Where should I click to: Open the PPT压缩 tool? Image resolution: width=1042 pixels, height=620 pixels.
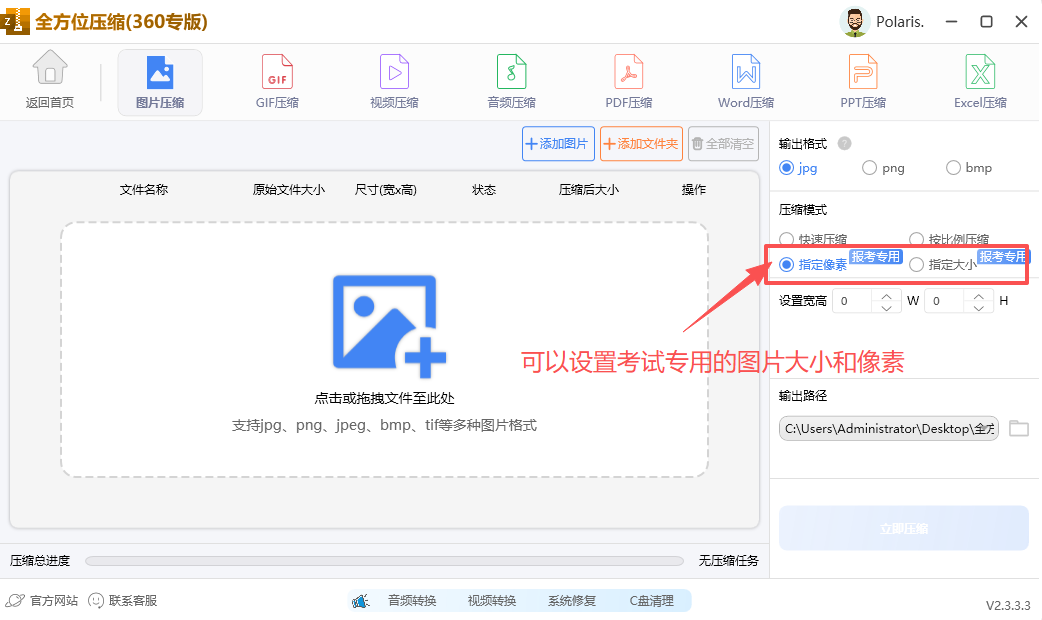tap(862, 82)
